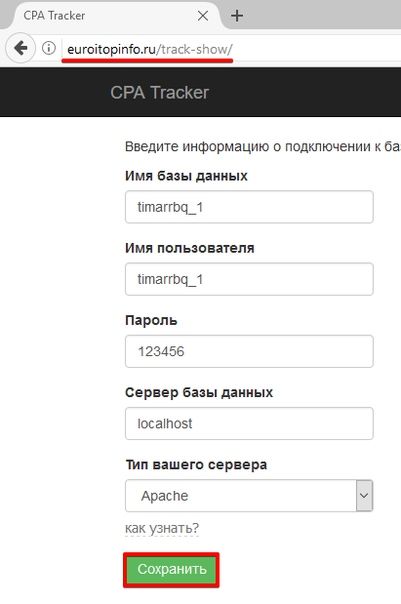Click the Тип вашего сервера label
Viewport: 401px width, 604px height.
pos(196,465)
